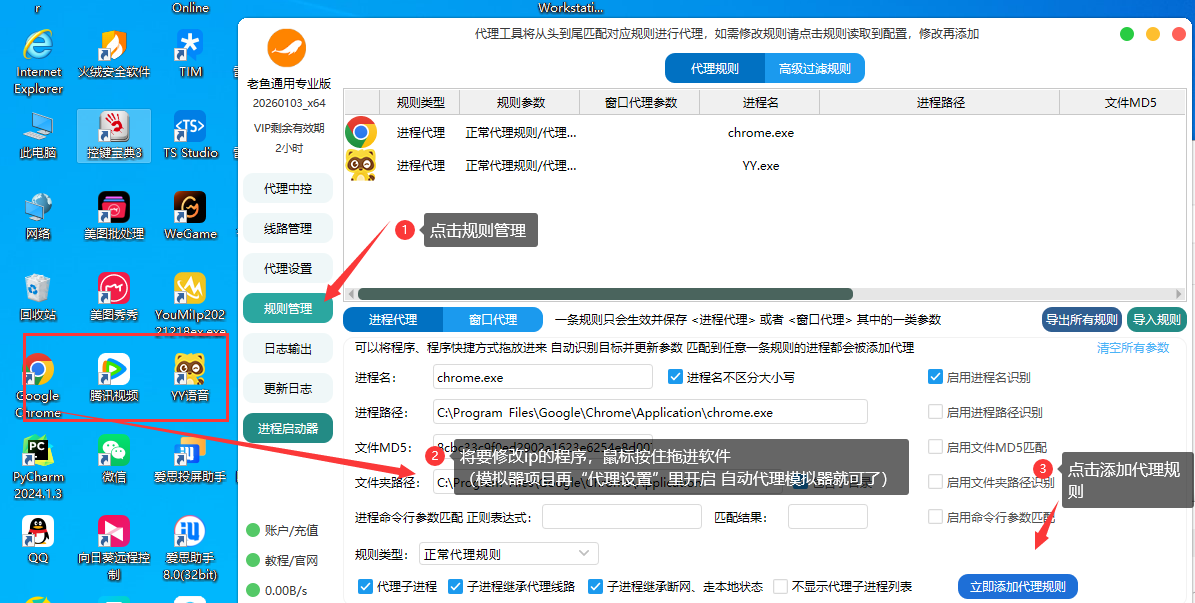The width and height of the screenshot is (1195, 603).
Task: Open the 向日葵远程控制 desktop icon
Action: coord(114,548)
